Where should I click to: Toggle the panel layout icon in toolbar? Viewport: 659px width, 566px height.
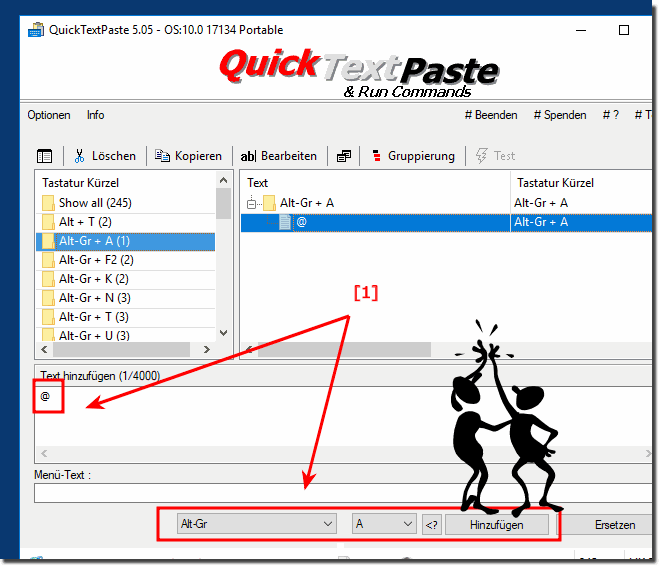45,156
